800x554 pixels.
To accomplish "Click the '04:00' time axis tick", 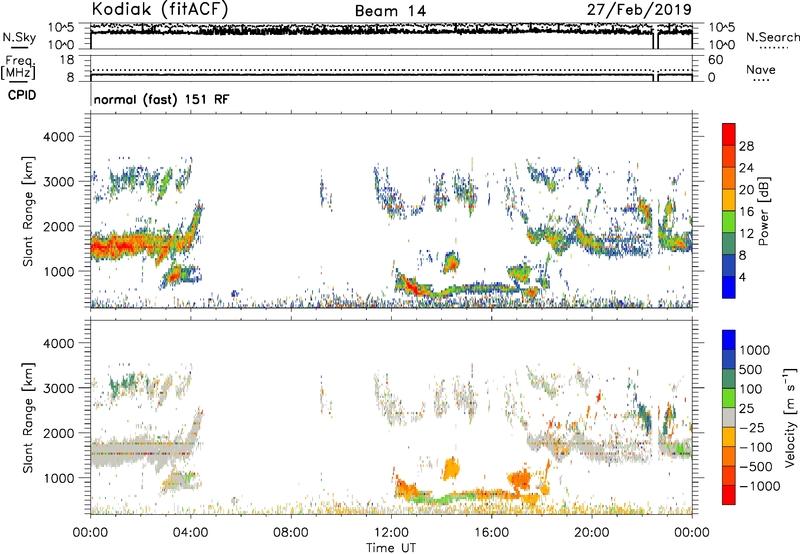I will [x=191, y=533].
